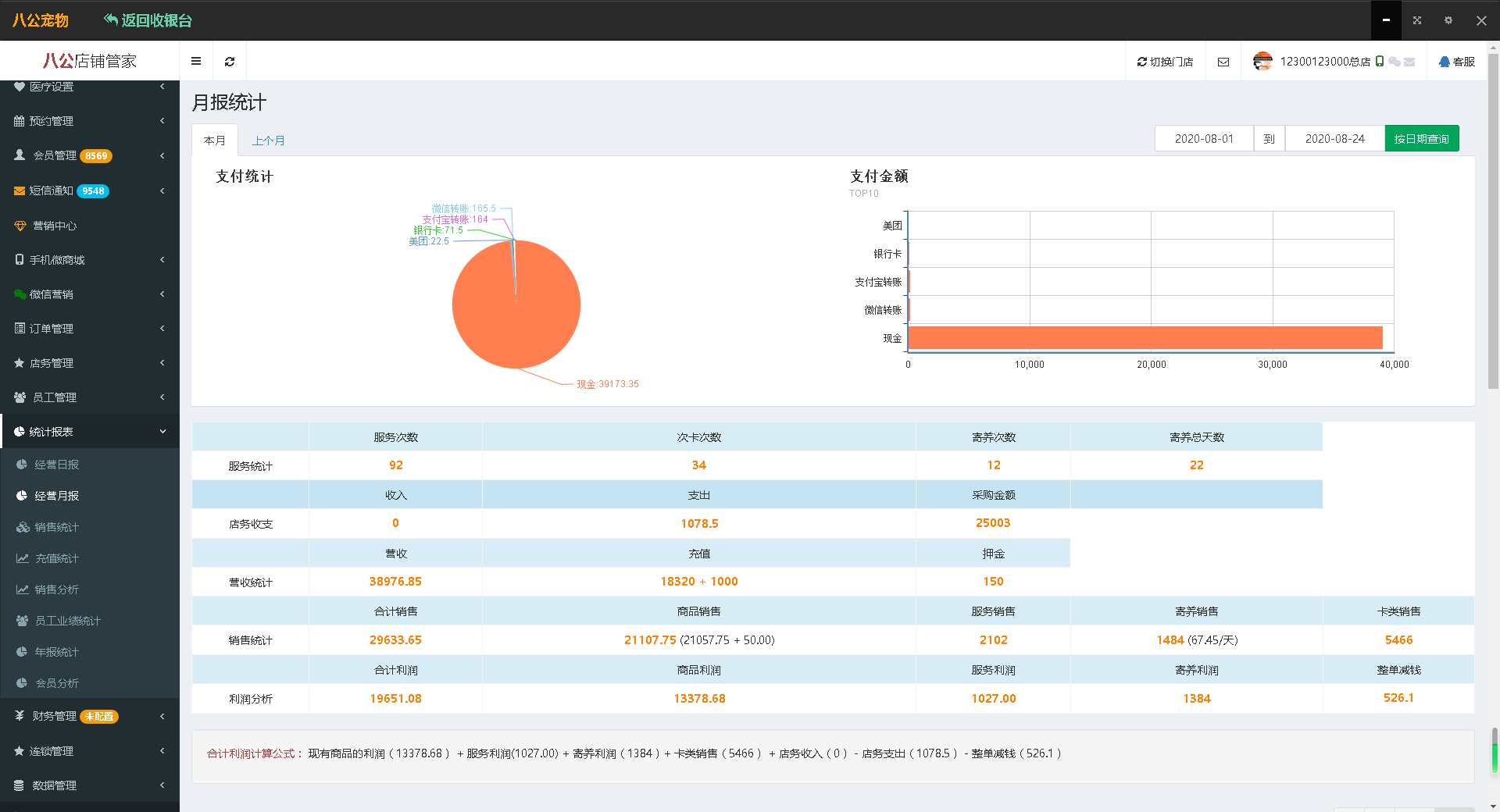Expand the 财务管理 sidebar menu
The width and height of the screenshot is (1500, 812).
(x=55, y=716)
